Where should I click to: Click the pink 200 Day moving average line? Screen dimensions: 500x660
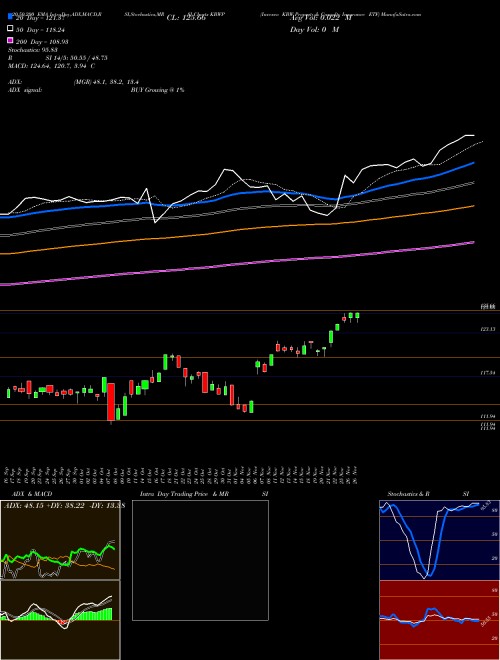237,264
